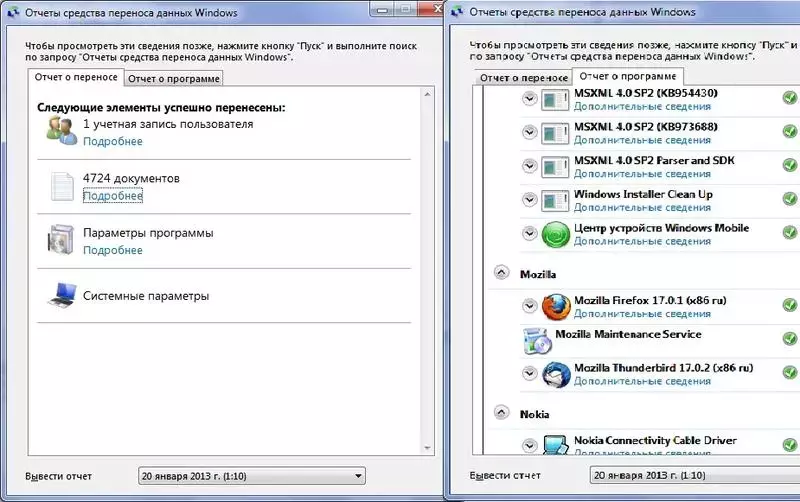Expand chevron for Mozilla Thunderbird 17.0.2
The width and height of the screenshot is (800, 502).
530,373
